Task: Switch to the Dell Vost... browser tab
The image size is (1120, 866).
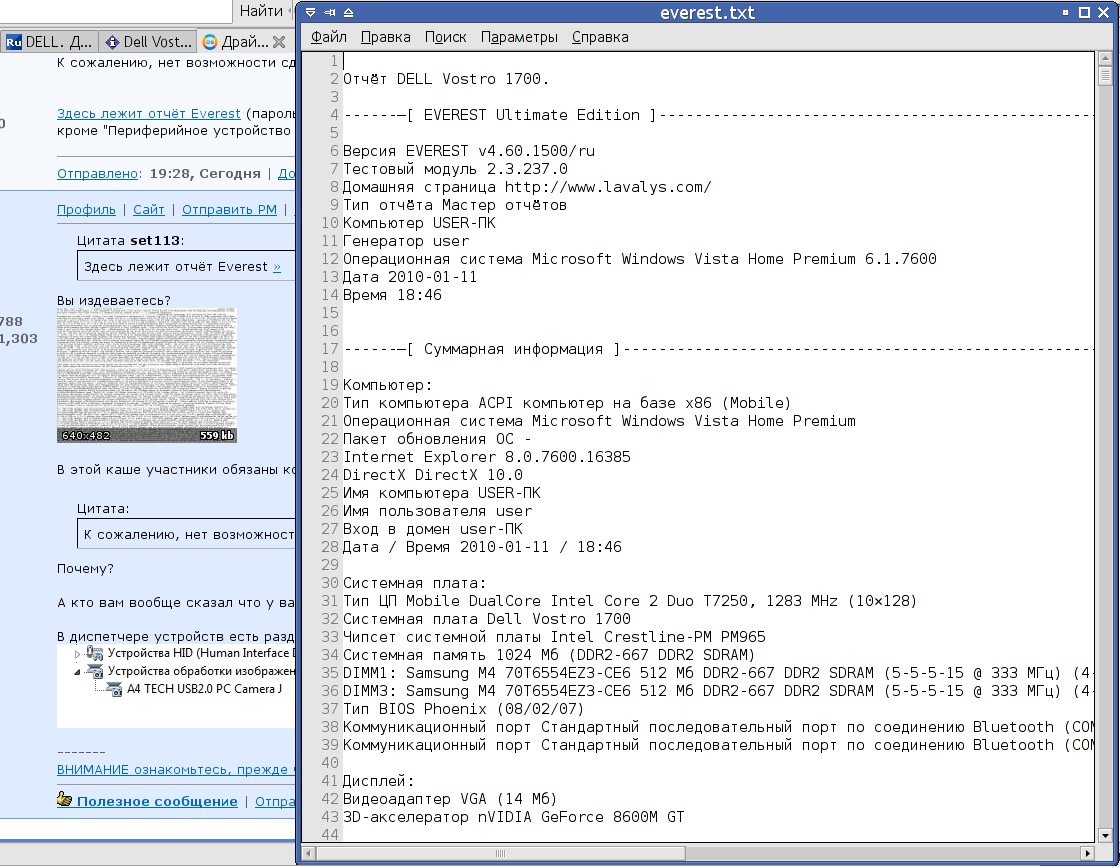Action: pos(148,42)
